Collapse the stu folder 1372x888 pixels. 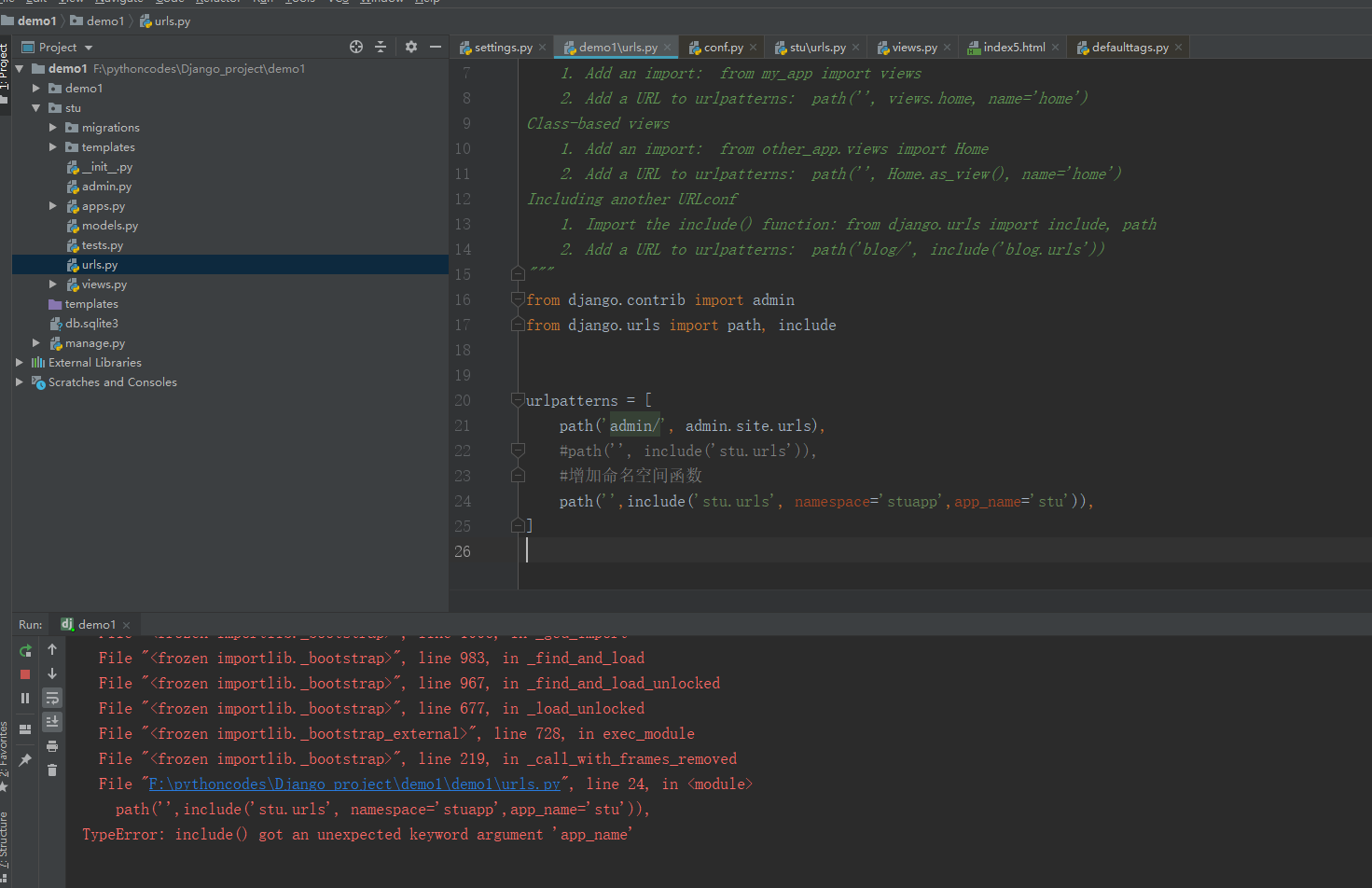[36, 107]
